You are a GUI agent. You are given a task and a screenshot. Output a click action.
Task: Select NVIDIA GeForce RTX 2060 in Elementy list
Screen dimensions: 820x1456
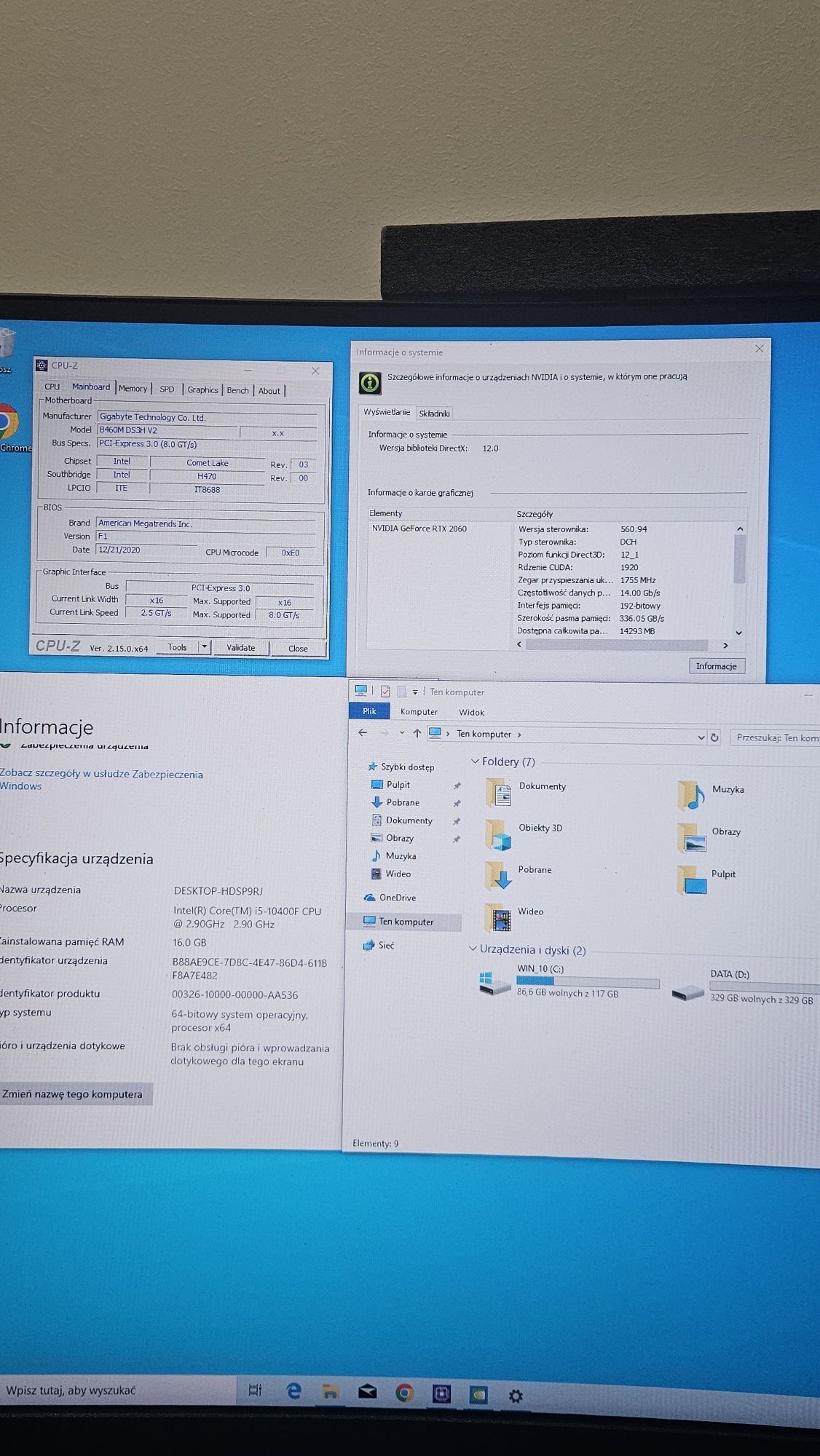pyautogui.click(x=419, y=529)
